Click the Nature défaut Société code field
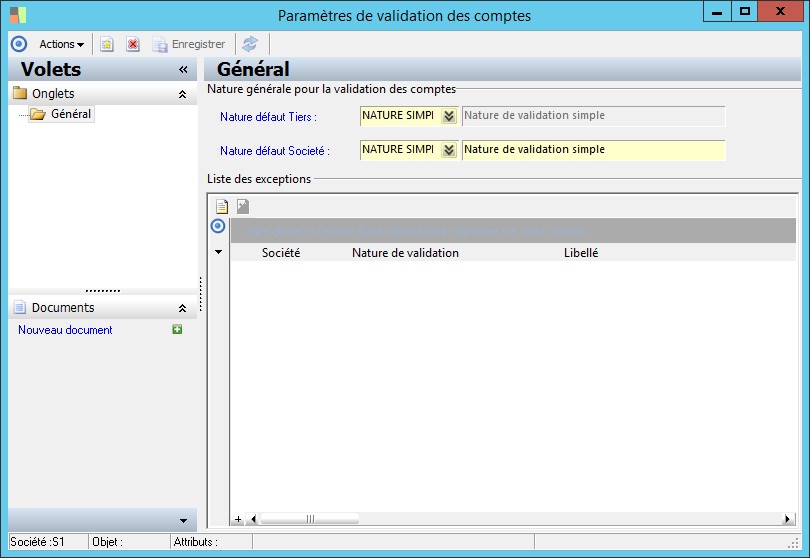The width and height of the screenshot is (810, 558). (400, 150)
